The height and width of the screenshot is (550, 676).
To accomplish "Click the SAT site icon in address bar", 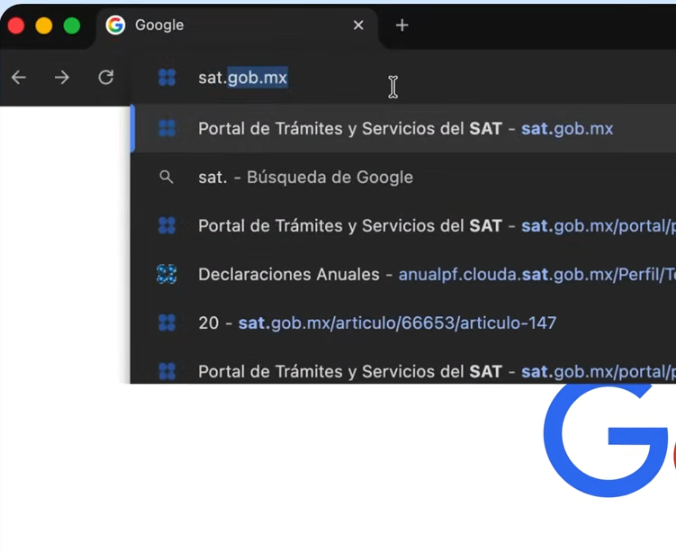I will pyautogui.click(x=167, y=78).
